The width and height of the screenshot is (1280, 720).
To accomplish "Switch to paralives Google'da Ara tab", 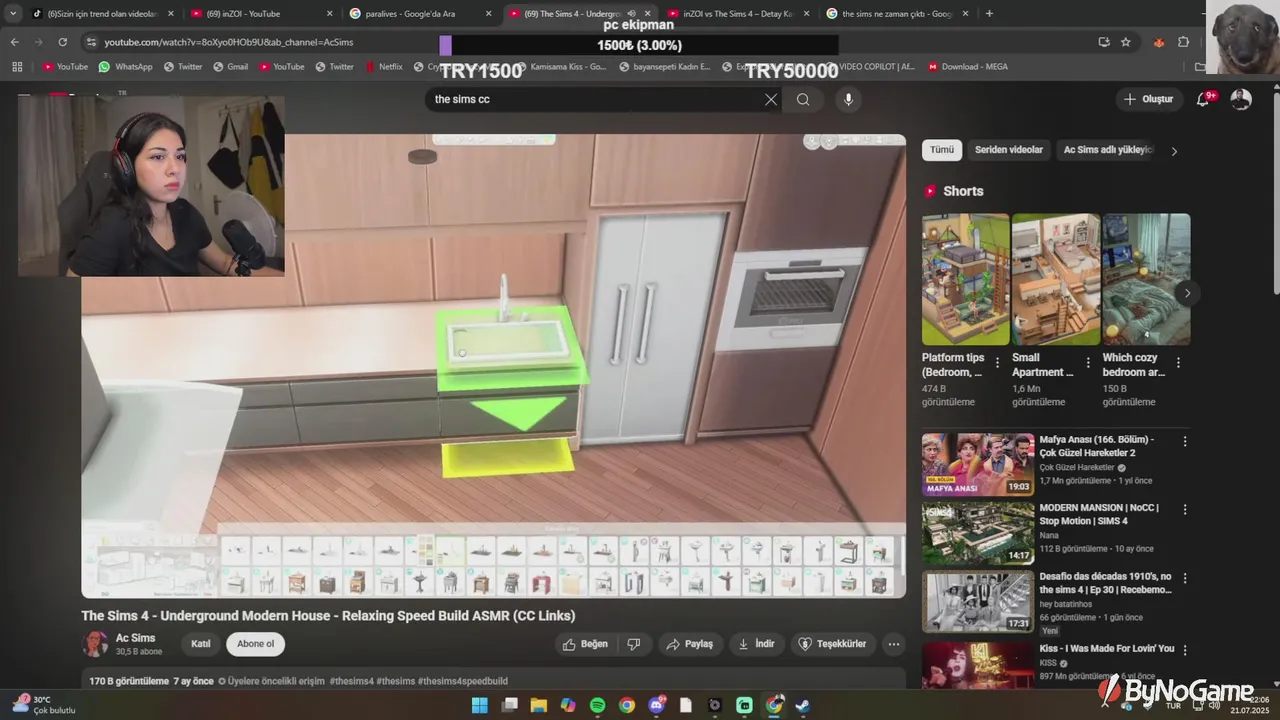I will [421, 14].
